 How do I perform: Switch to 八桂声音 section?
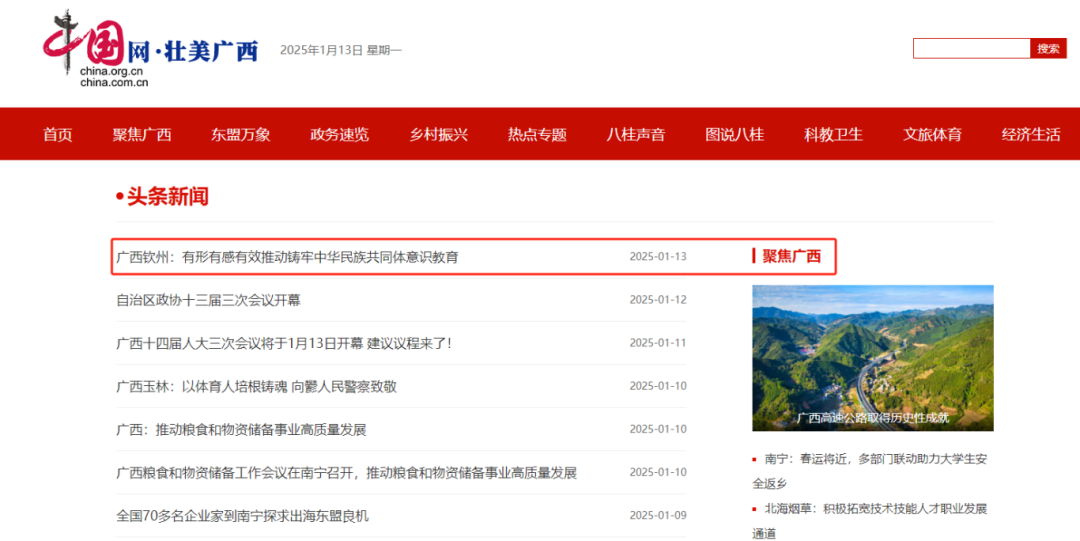click(x=636, y=134)
